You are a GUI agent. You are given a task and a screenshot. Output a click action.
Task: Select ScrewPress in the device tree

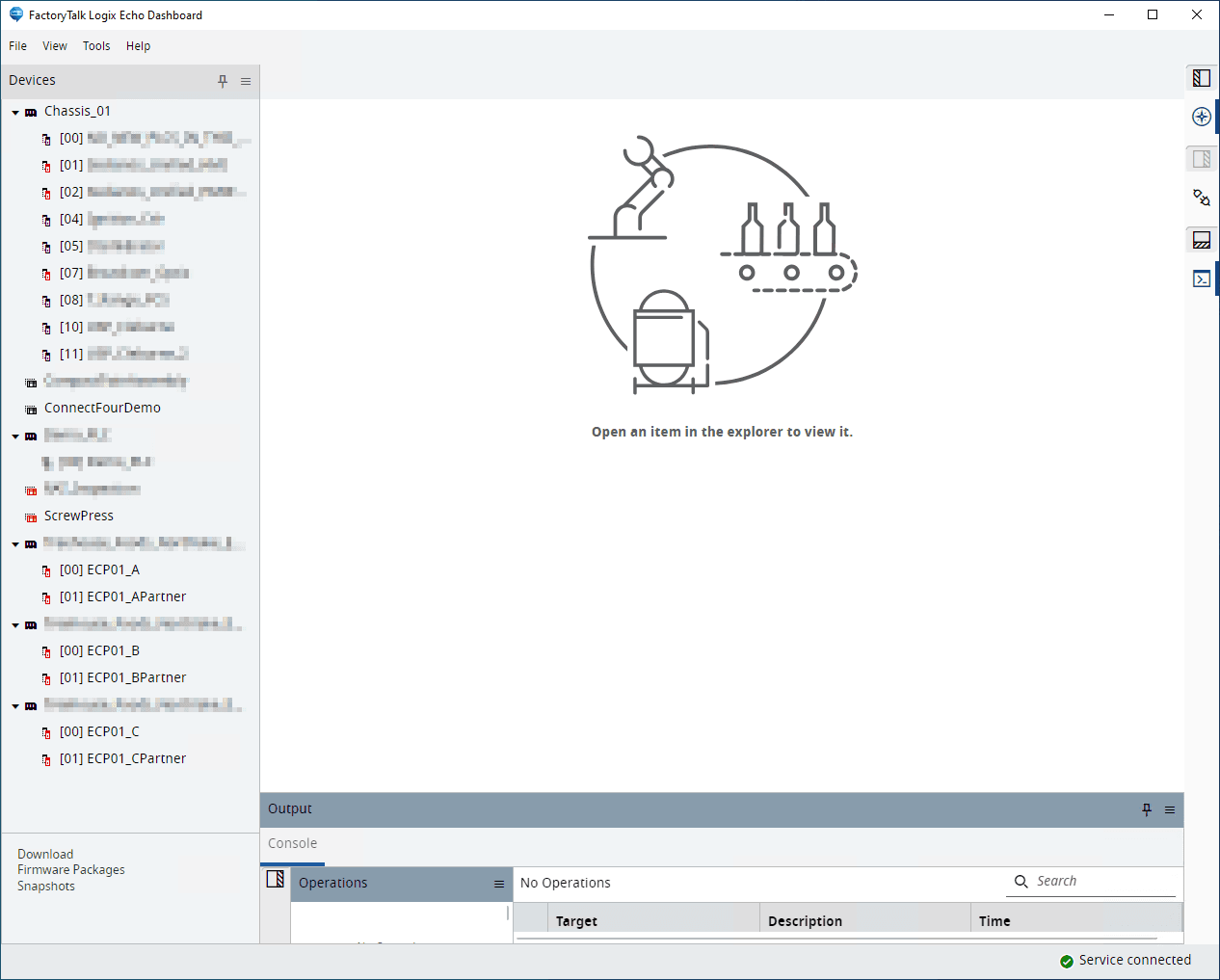tap(79, 516)
